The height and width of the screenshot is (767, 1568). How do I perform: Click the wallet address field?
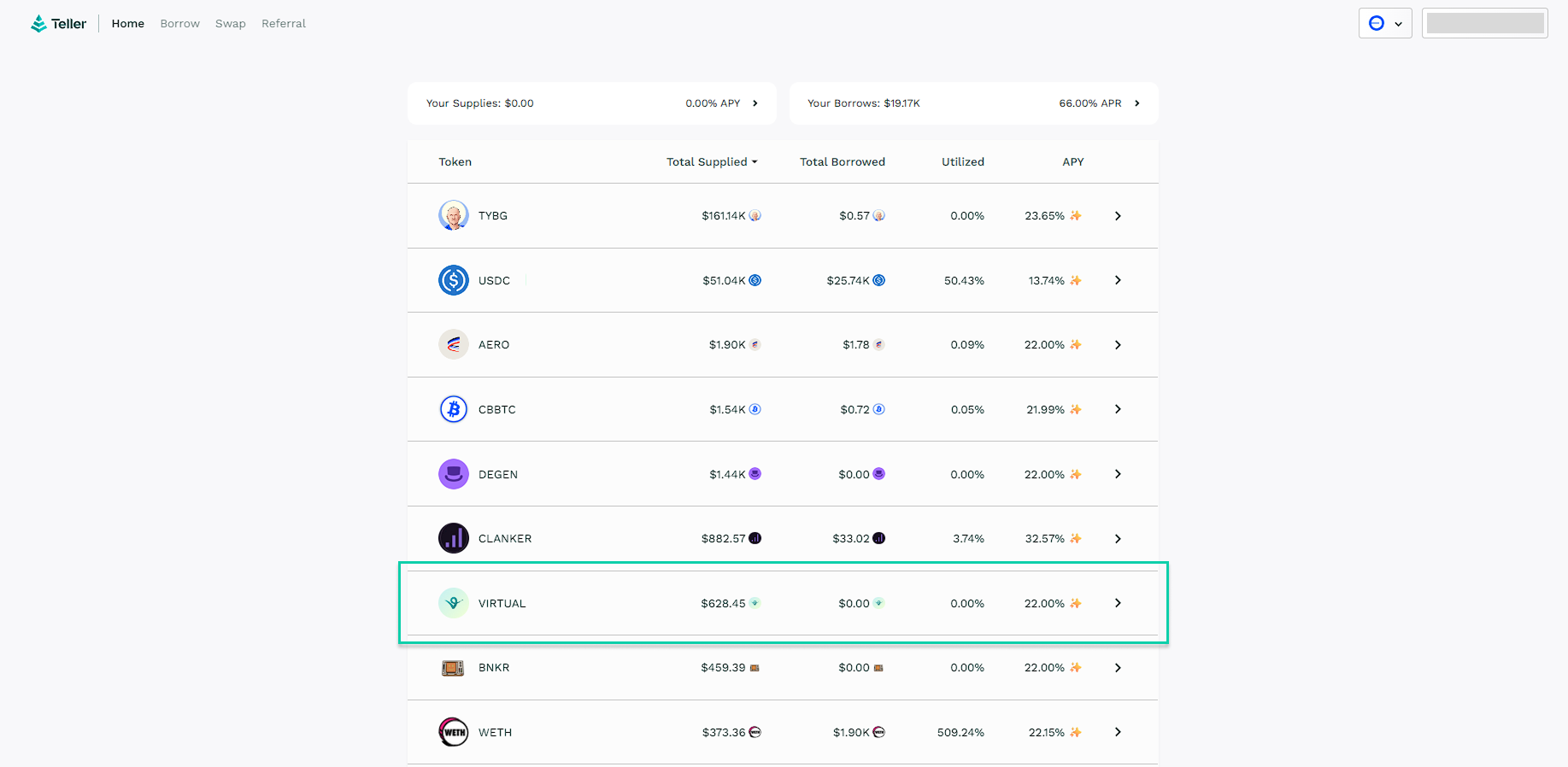coord(1484,24)
